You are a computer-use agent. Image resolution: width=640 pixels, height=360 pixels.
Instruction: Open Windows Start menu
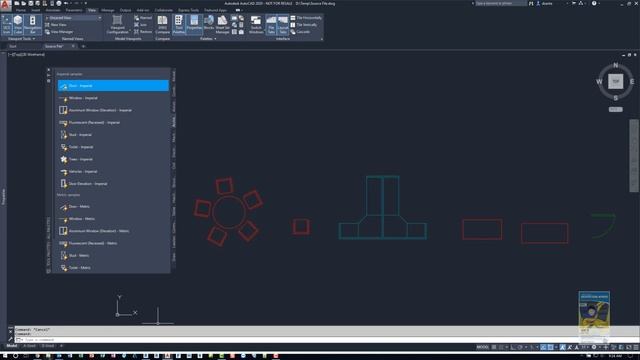4,356
